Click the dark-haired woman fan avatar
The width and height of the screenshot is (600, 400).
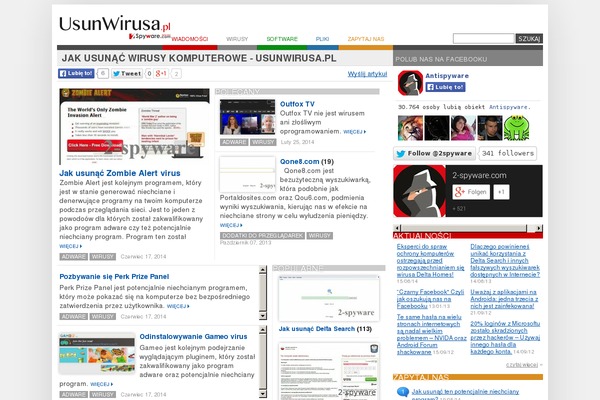(463, 128)
